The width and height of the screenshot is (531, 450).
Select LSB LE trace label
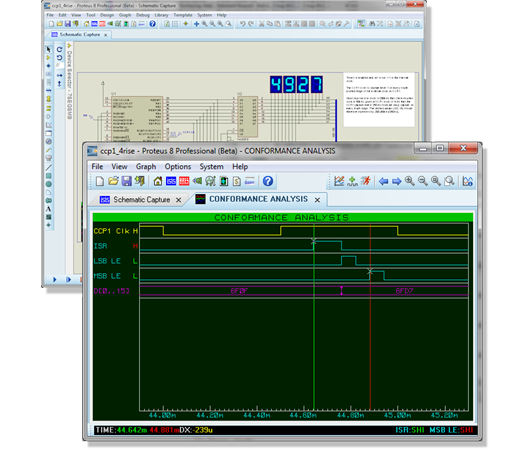107,261
